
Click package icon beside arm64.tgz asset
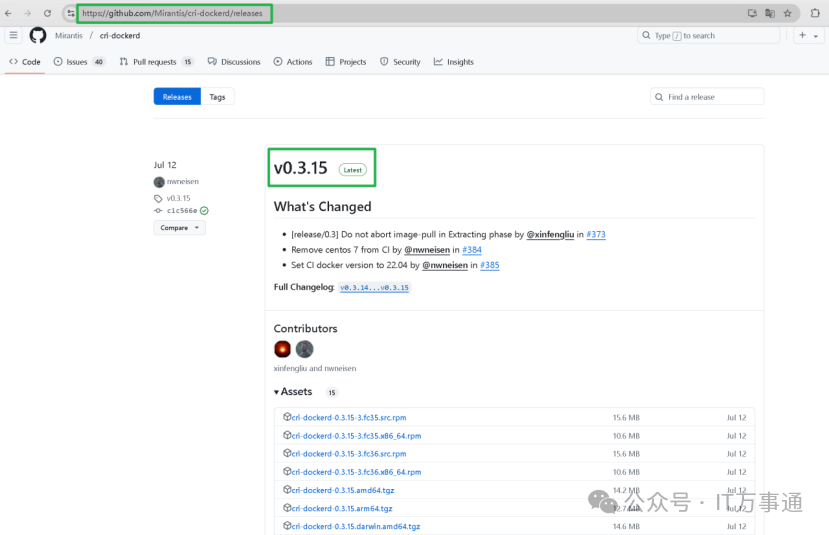point(287,508)
